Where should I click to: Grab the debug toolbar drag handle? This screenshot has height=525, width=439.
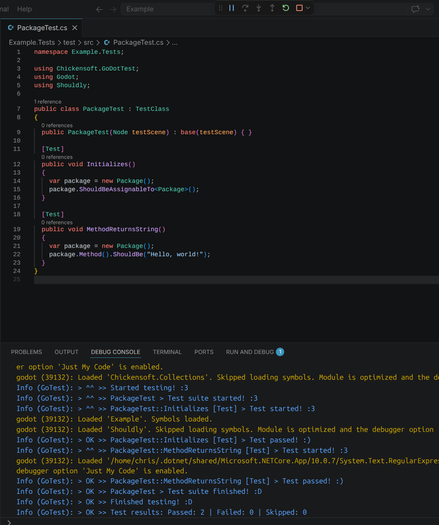220,8
